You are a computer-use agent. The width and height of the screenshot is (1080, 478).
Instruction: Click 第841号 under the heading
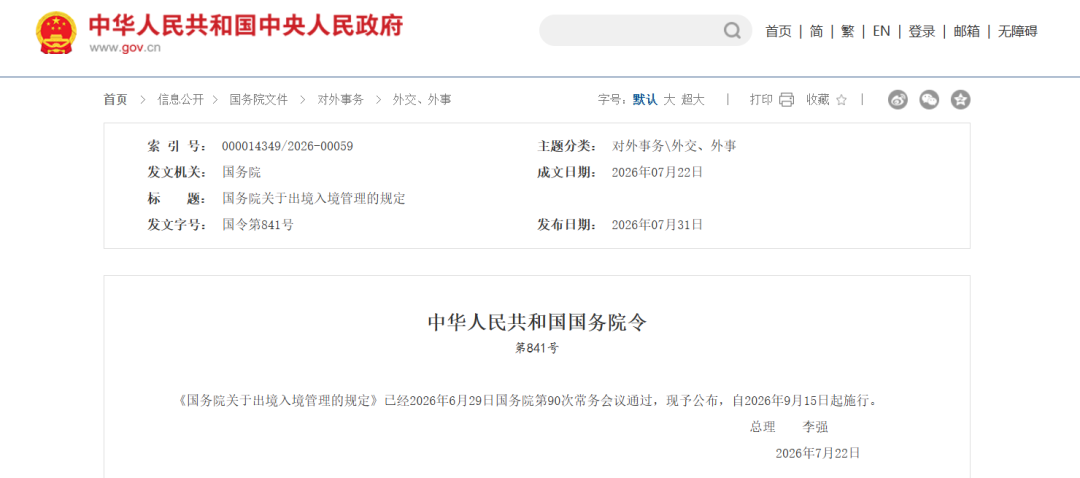(x=537, y=349)
